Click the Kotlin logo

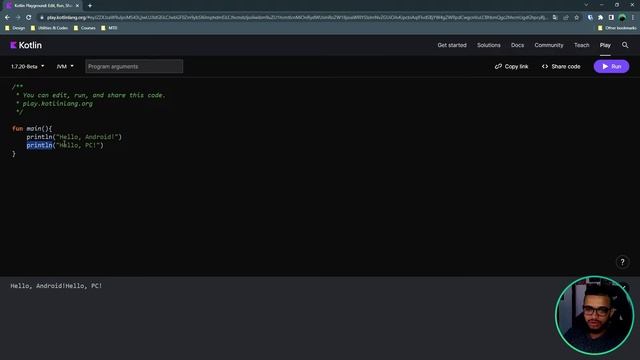26,45
